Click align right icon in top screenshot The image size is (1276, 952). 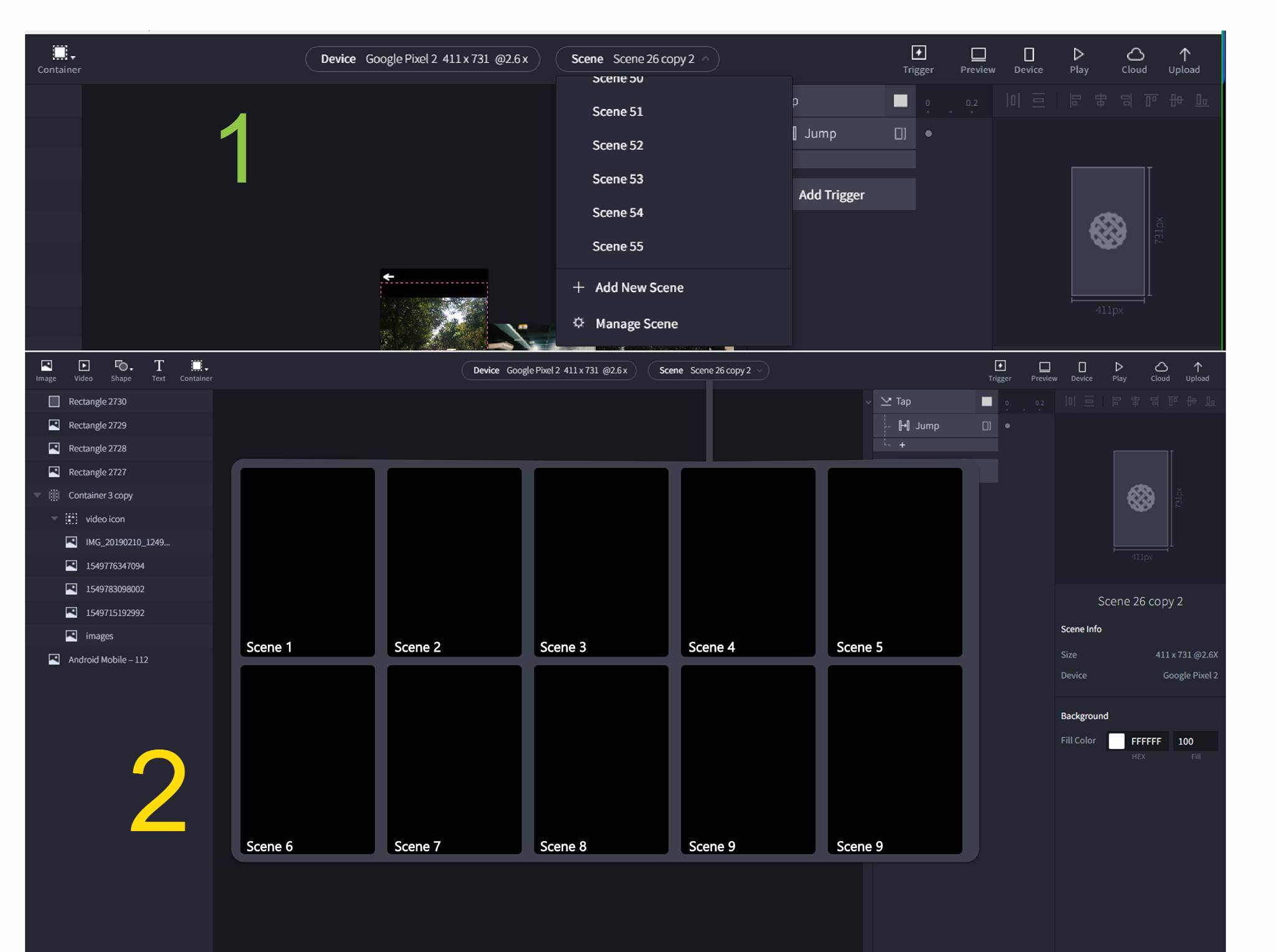coord(1126,100)
